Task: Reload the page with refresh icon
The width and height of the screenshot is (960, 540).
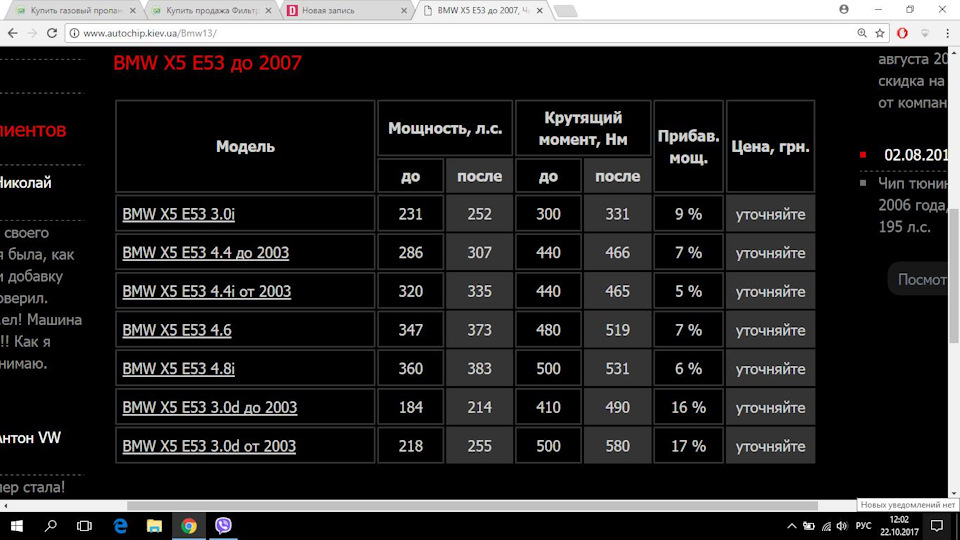Action: click(x=52, y=33)
